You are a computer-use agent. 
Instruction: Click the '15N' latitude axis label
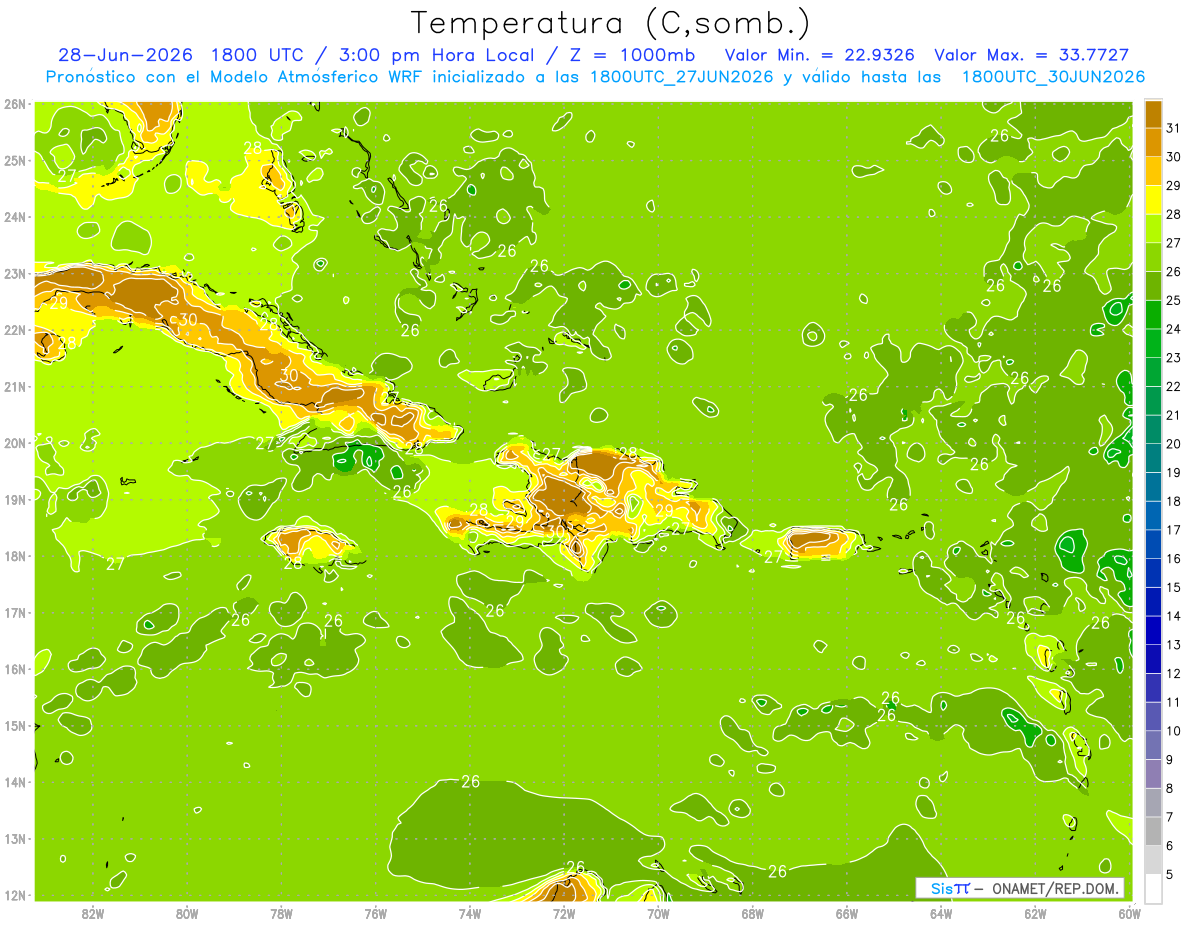tap(15, 725)
